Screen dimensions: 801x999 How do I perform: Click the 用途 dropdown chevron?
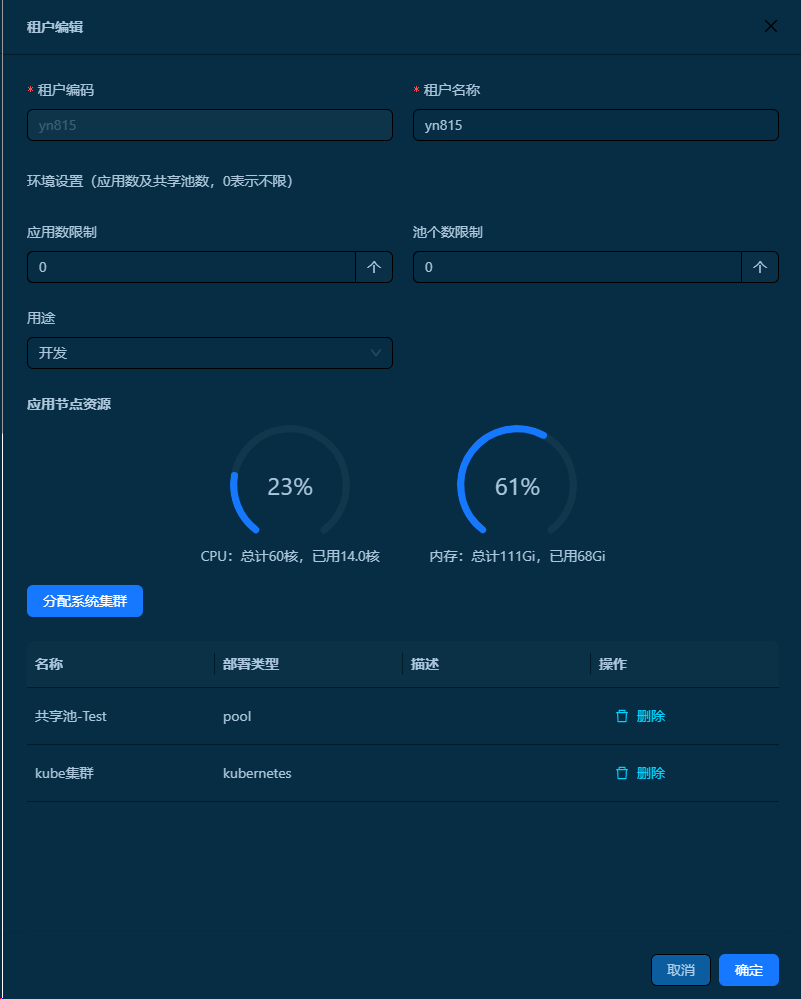375,353
